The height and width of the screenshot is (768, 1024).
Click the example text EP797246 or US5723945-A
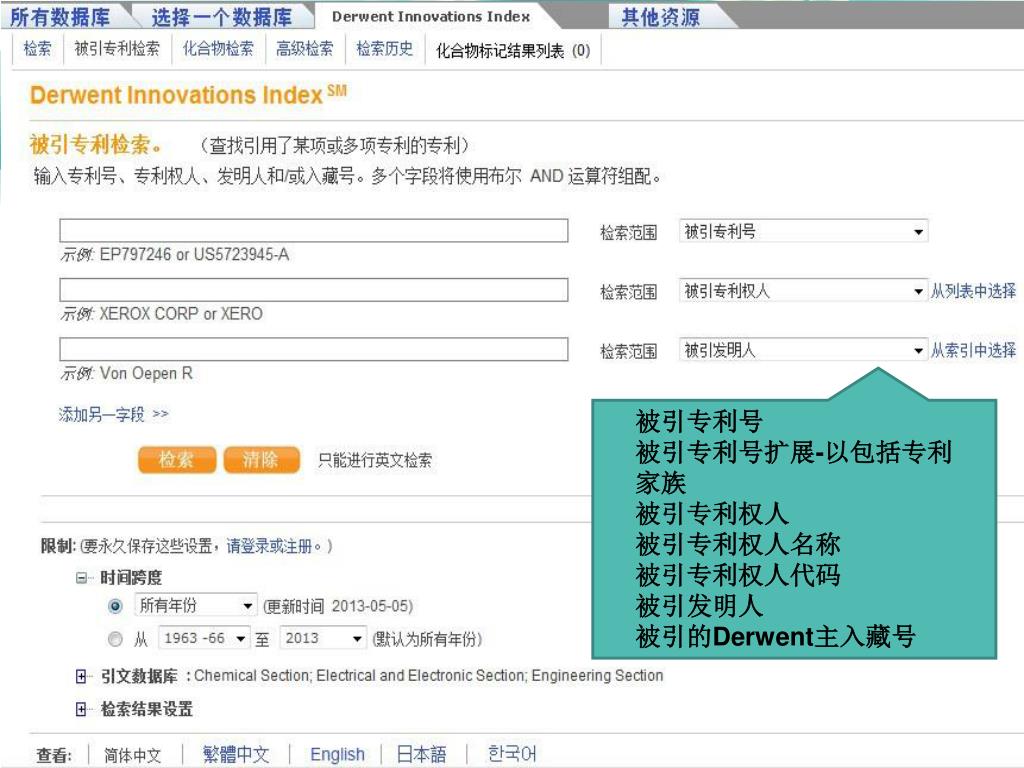194,254
